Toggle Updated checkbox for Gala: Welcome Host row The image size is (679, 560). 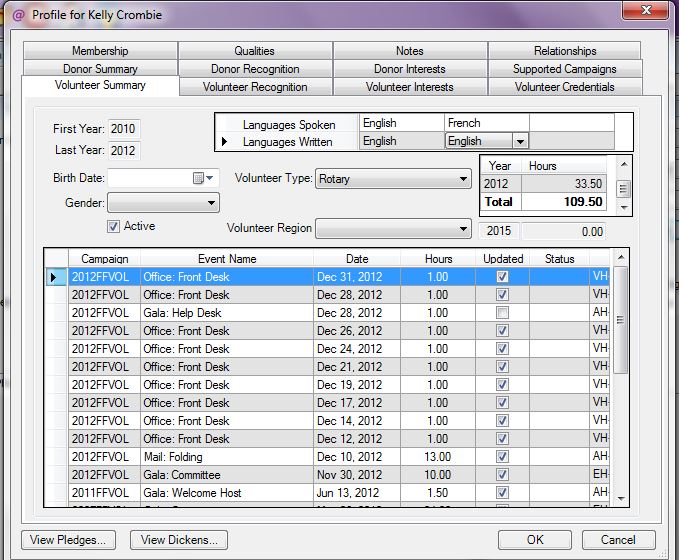point(502,492)
